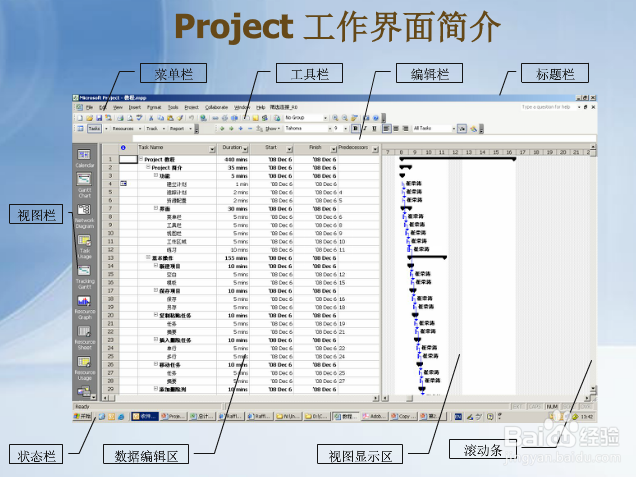Enable Center alignment button

pyautogui.click(x=396, y=129)
